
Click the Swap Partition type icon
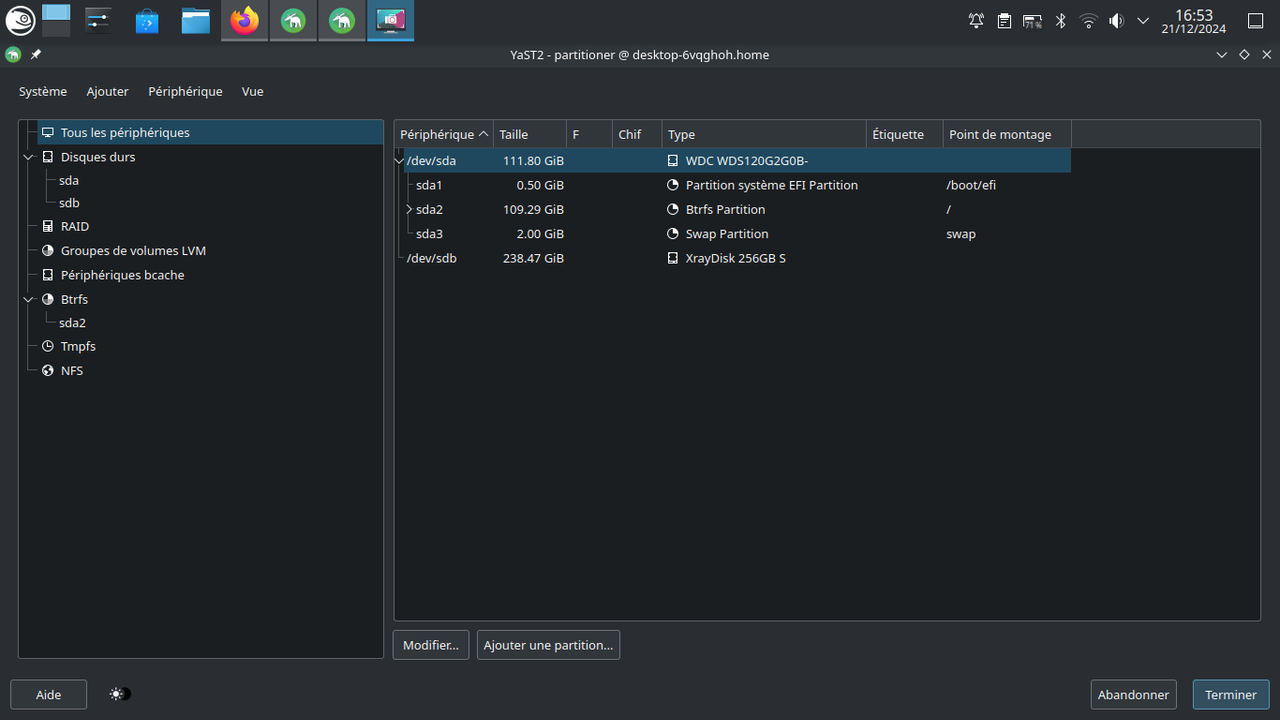click(673, 234)
